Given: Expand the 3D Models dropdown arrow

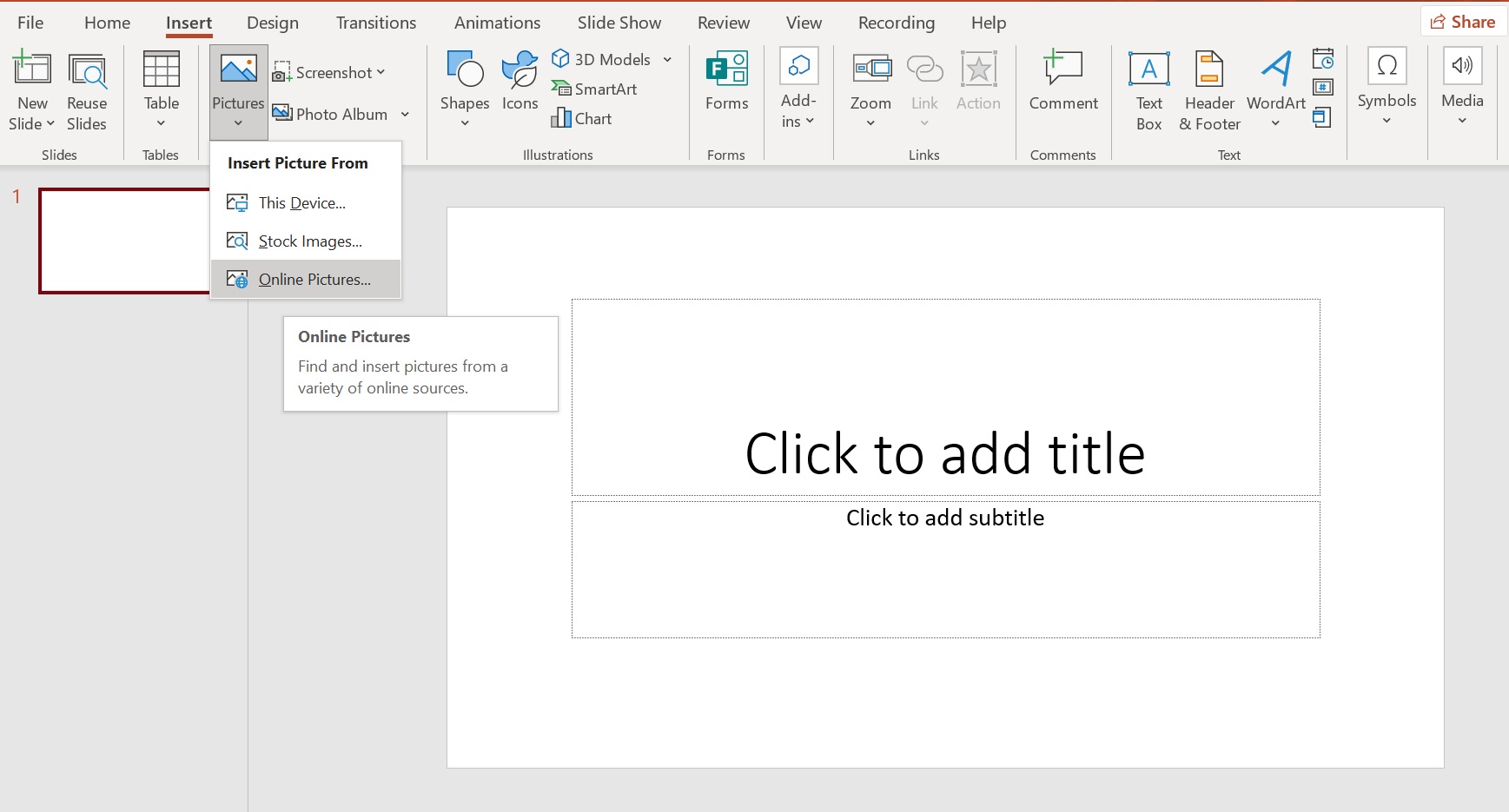Looking at the screenshot, I should [666, 59].
